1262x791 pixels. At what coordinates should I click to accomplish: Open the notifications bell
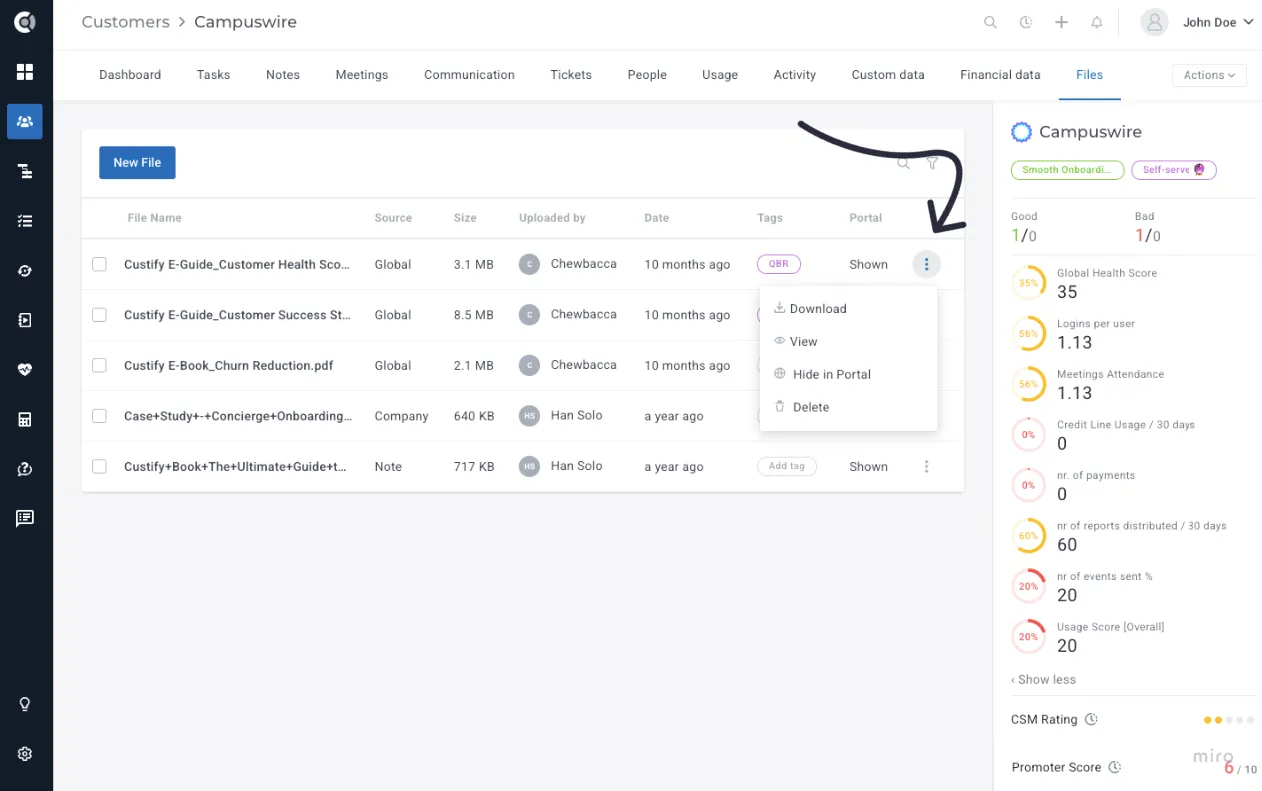(x=1097, y=22)
